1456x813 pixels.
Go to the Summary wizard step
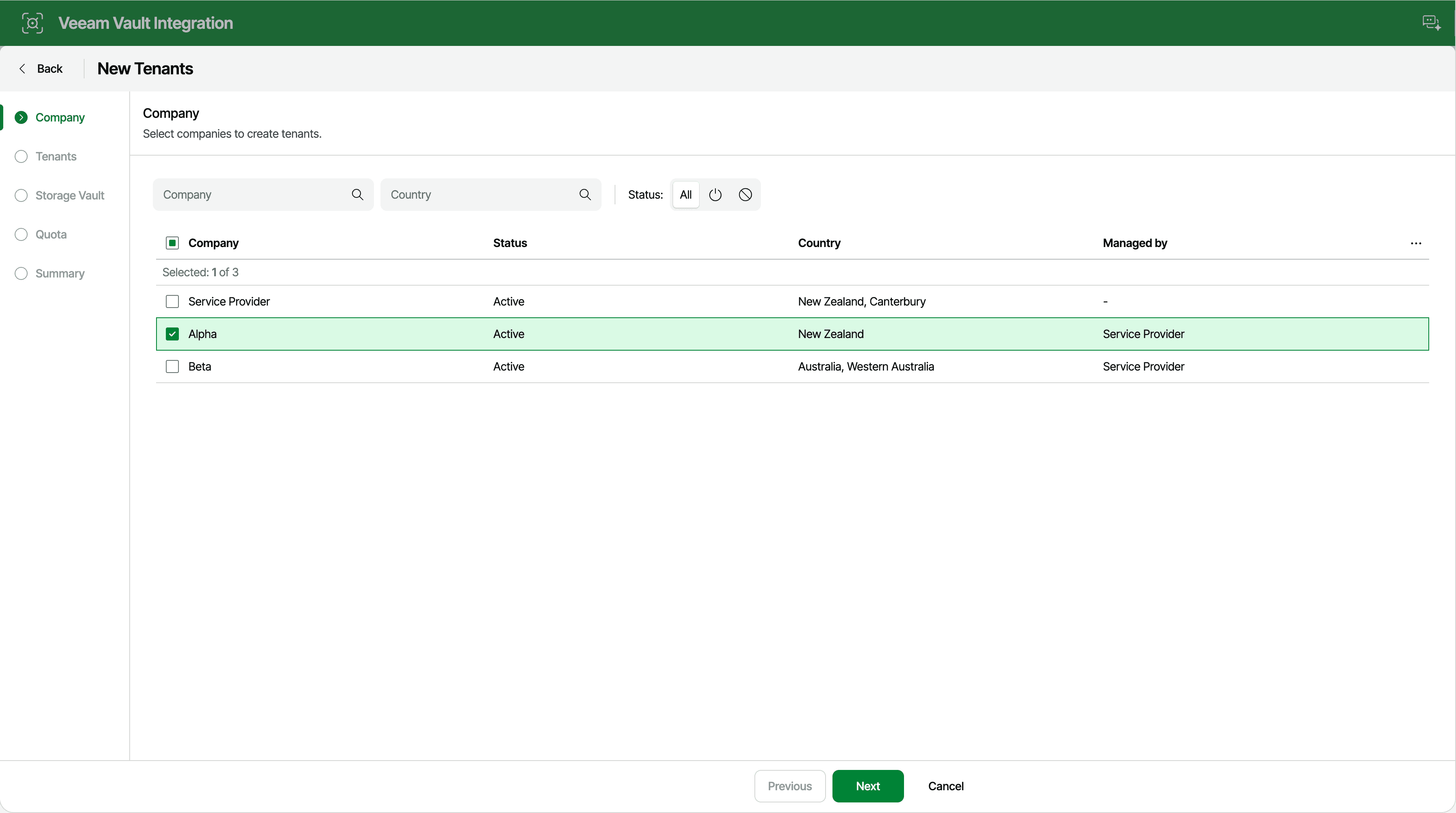pyautogui.click(x=60, y=273)
